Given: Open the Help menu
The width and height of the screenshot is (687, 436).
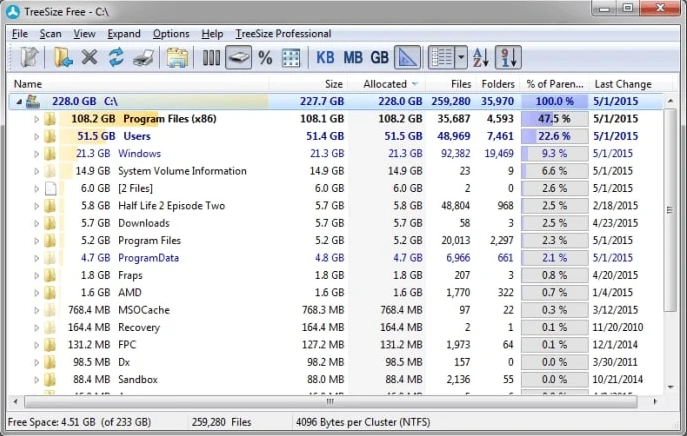Looking at the screenshot, I should point(212,34).
